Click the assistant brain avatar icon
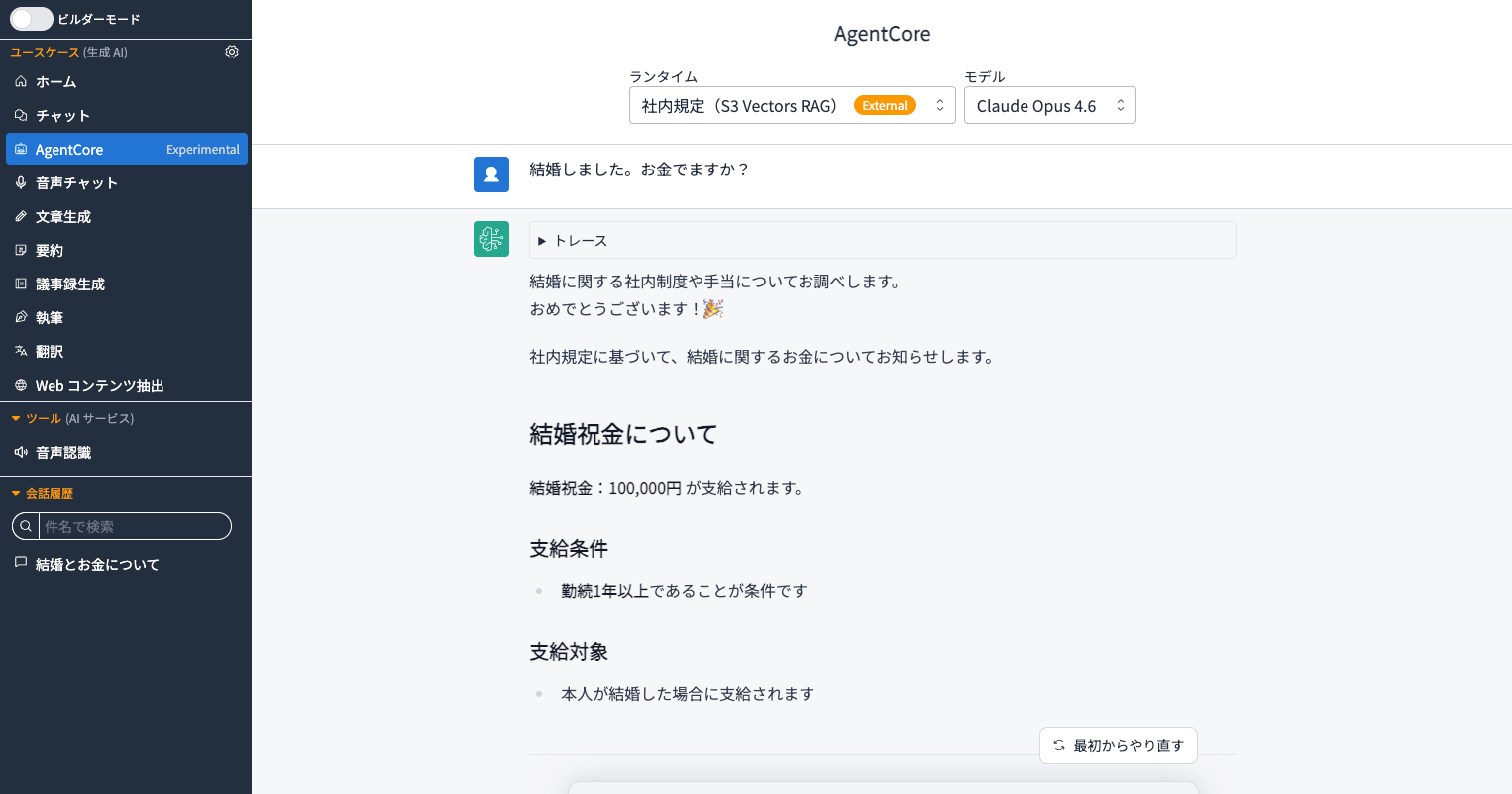The image size is (1512, 794). pyautogui.click(x=491, y=239)
